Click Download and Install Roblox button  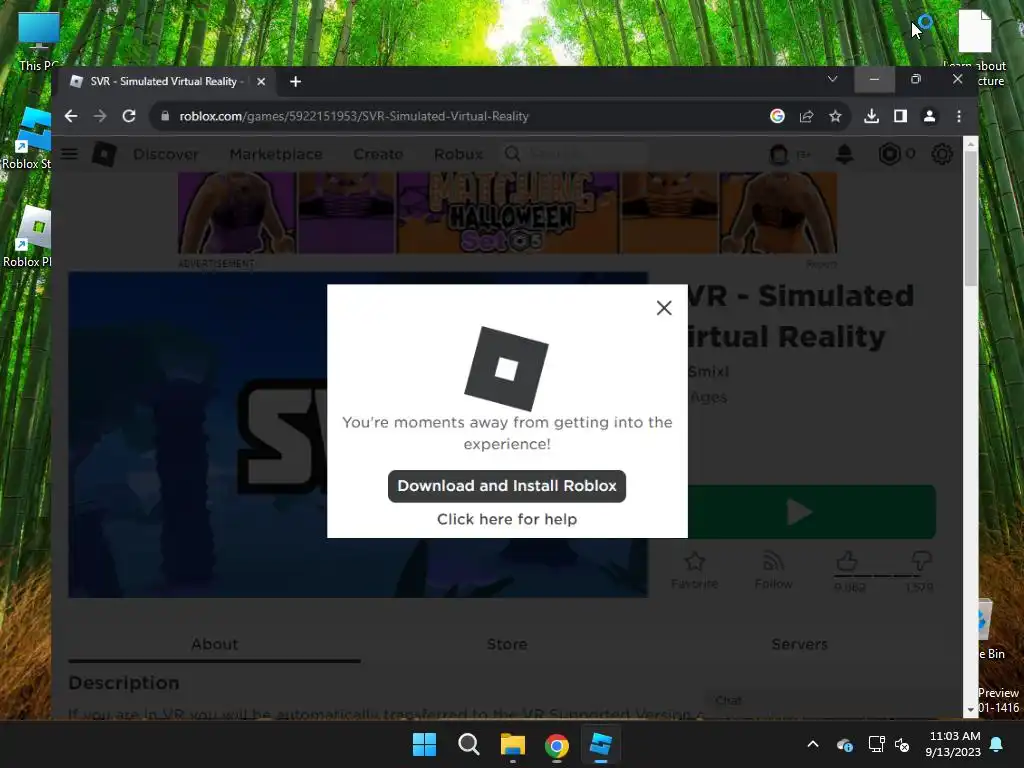point(507,486)
